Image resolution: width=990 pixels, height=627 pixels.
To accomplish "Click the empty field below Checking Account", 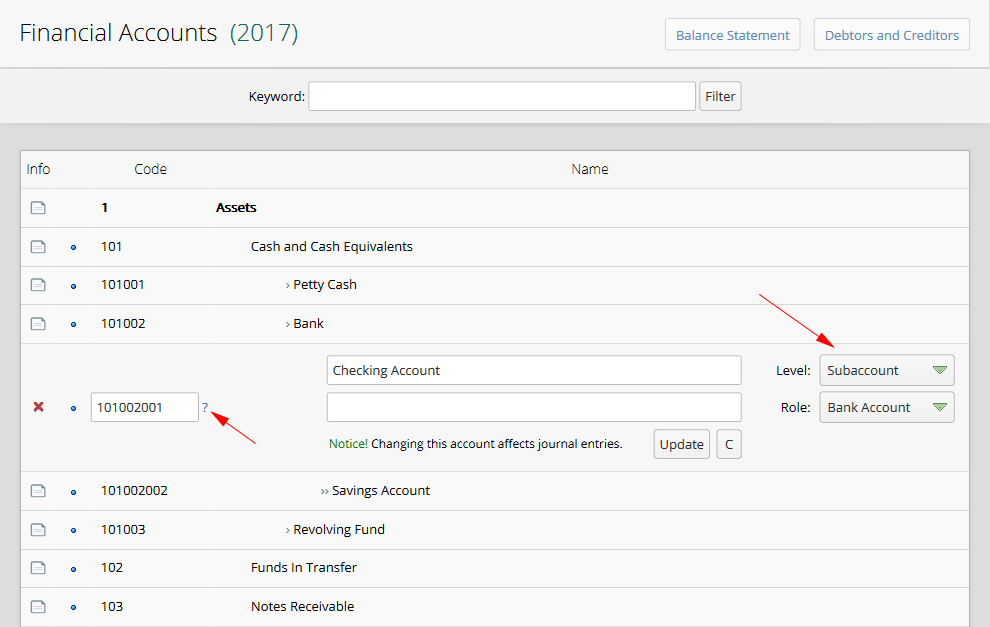I will click(534, 407).
